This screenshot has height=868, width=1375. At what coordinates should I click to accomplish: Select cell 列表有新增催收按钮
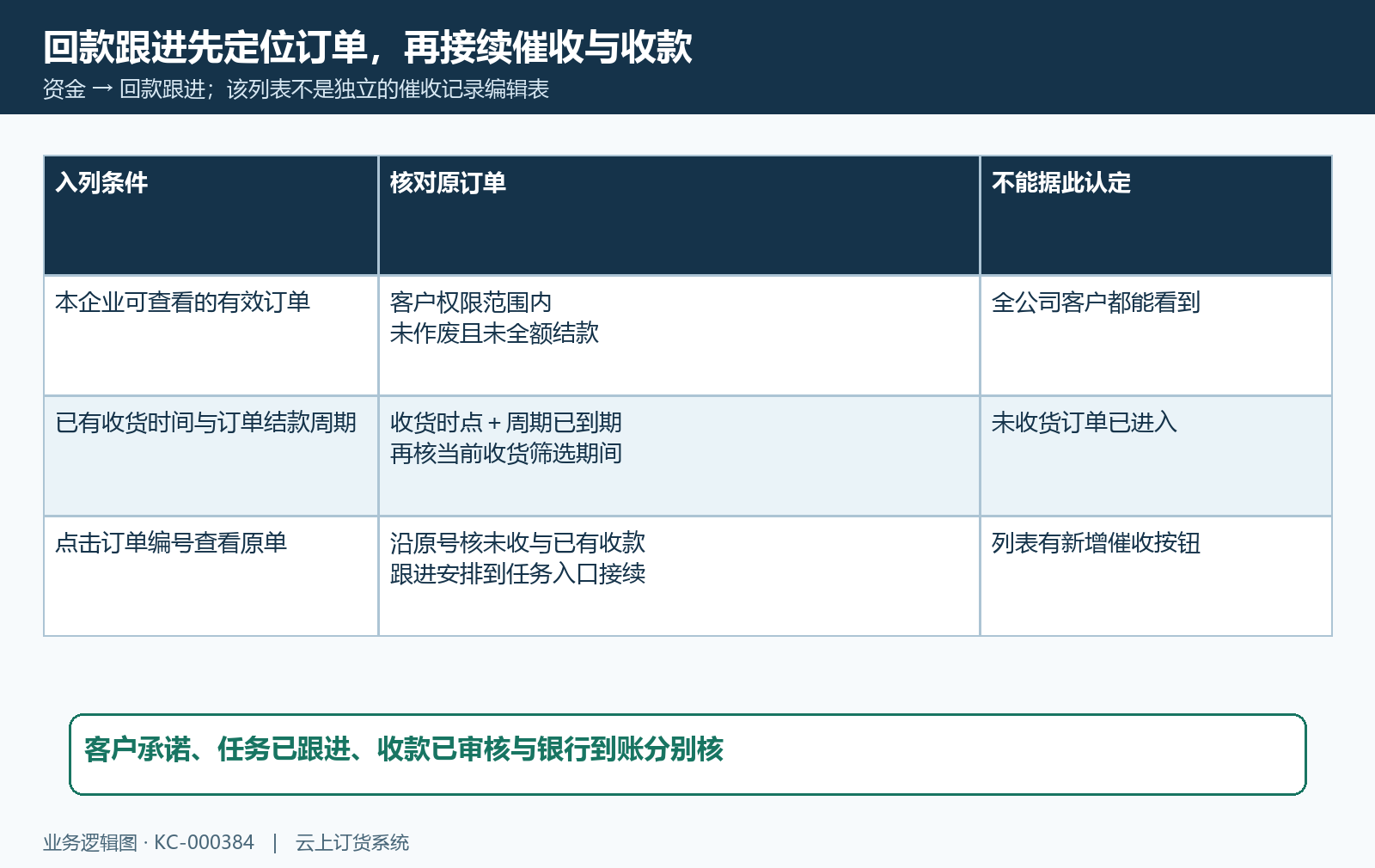click(x=1156, y=576)
